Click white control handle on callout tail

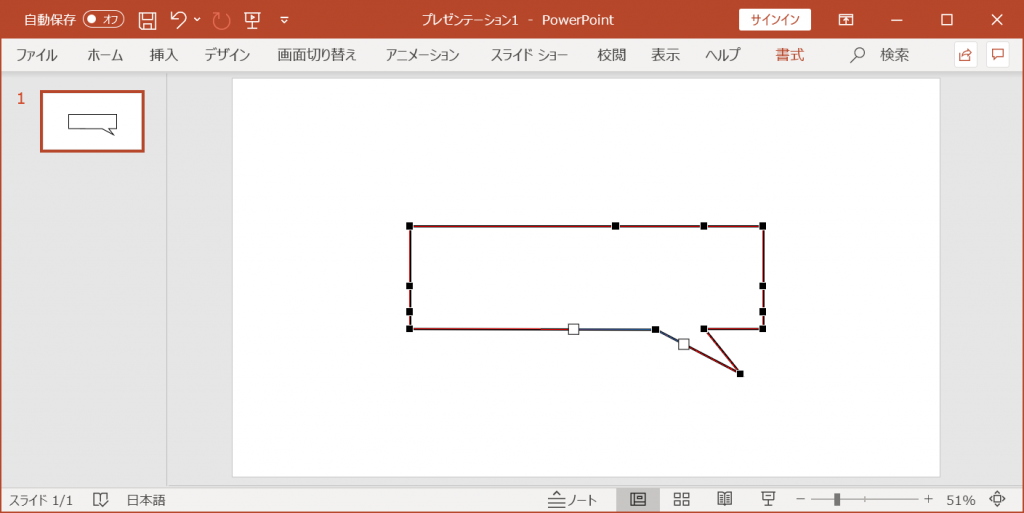coord(684,344)
